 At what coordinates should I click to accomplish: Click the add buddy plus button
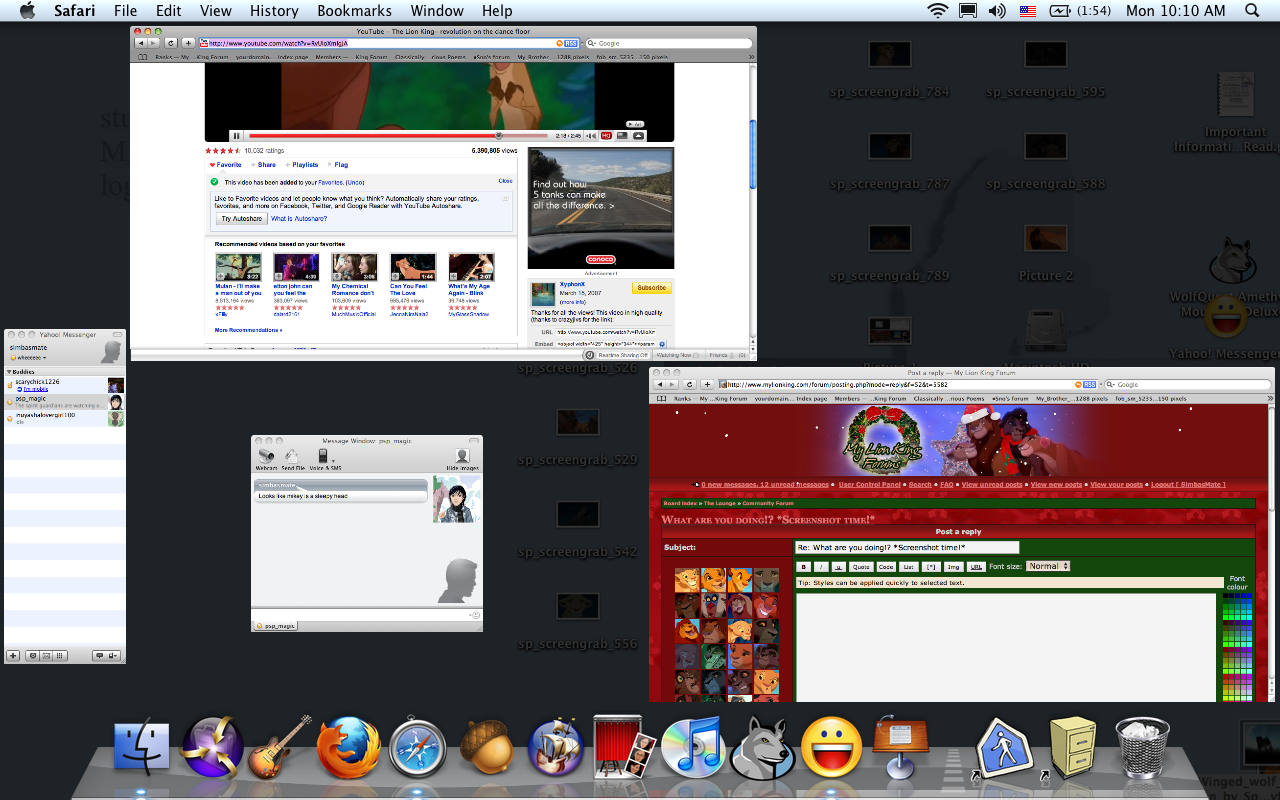tap(13, 655)
